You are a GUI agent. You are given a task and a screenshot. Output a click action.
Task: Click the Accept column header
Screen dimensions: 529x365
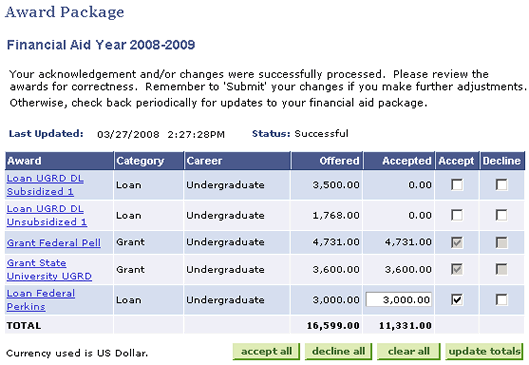coord(456,161)
